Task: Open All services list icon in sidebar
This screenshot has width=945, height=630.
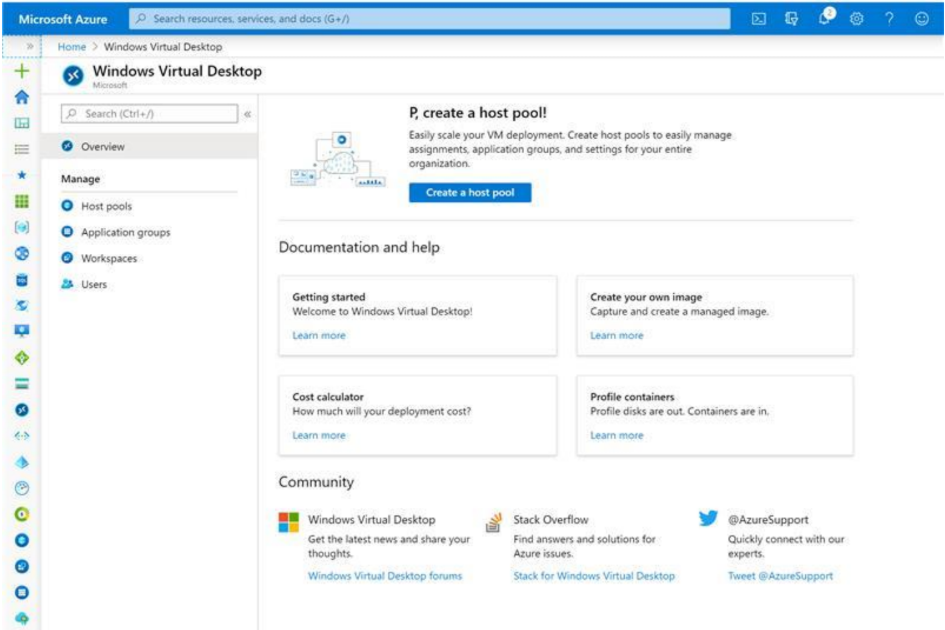Action: click(21, 149)
